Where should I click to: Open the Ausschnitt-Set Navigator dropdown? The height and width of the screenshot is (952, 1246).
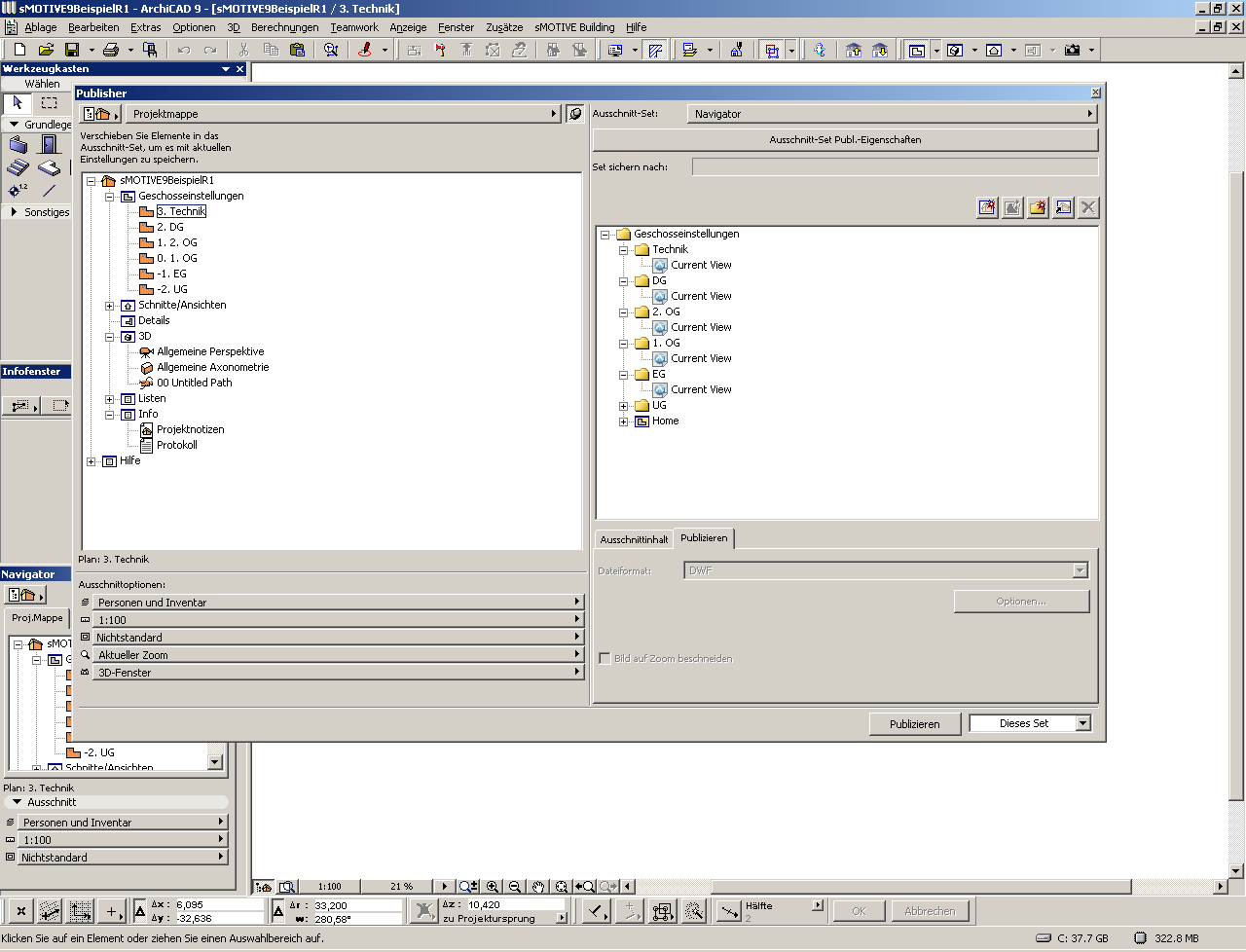[x=893, y=114]
